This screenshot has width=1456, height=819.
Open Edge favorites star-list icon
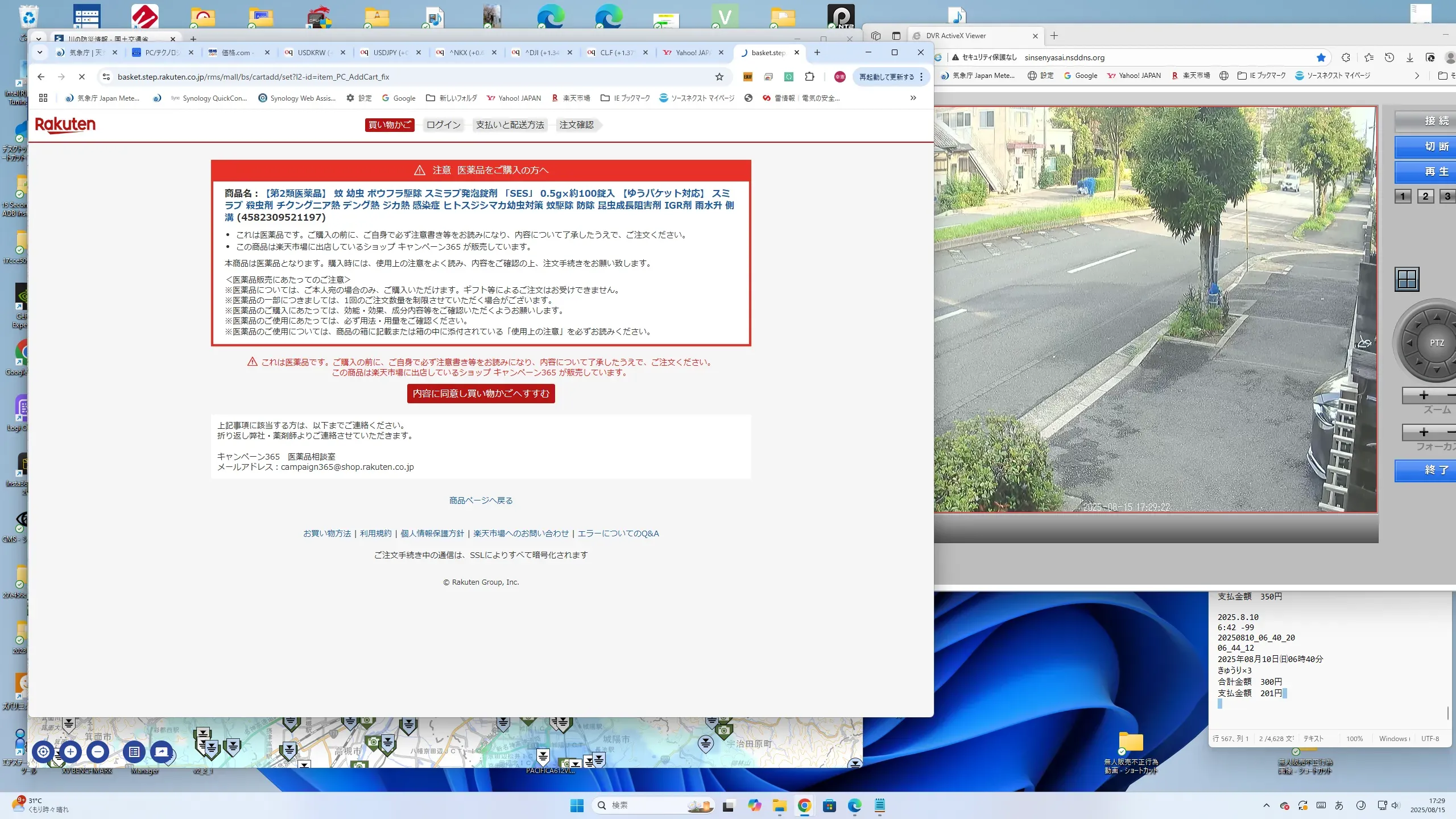1368,57
